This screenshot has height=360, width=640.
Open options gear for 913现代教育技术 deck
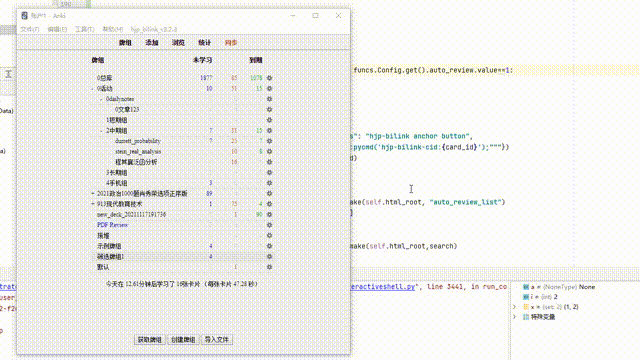(x=269, y=204)
